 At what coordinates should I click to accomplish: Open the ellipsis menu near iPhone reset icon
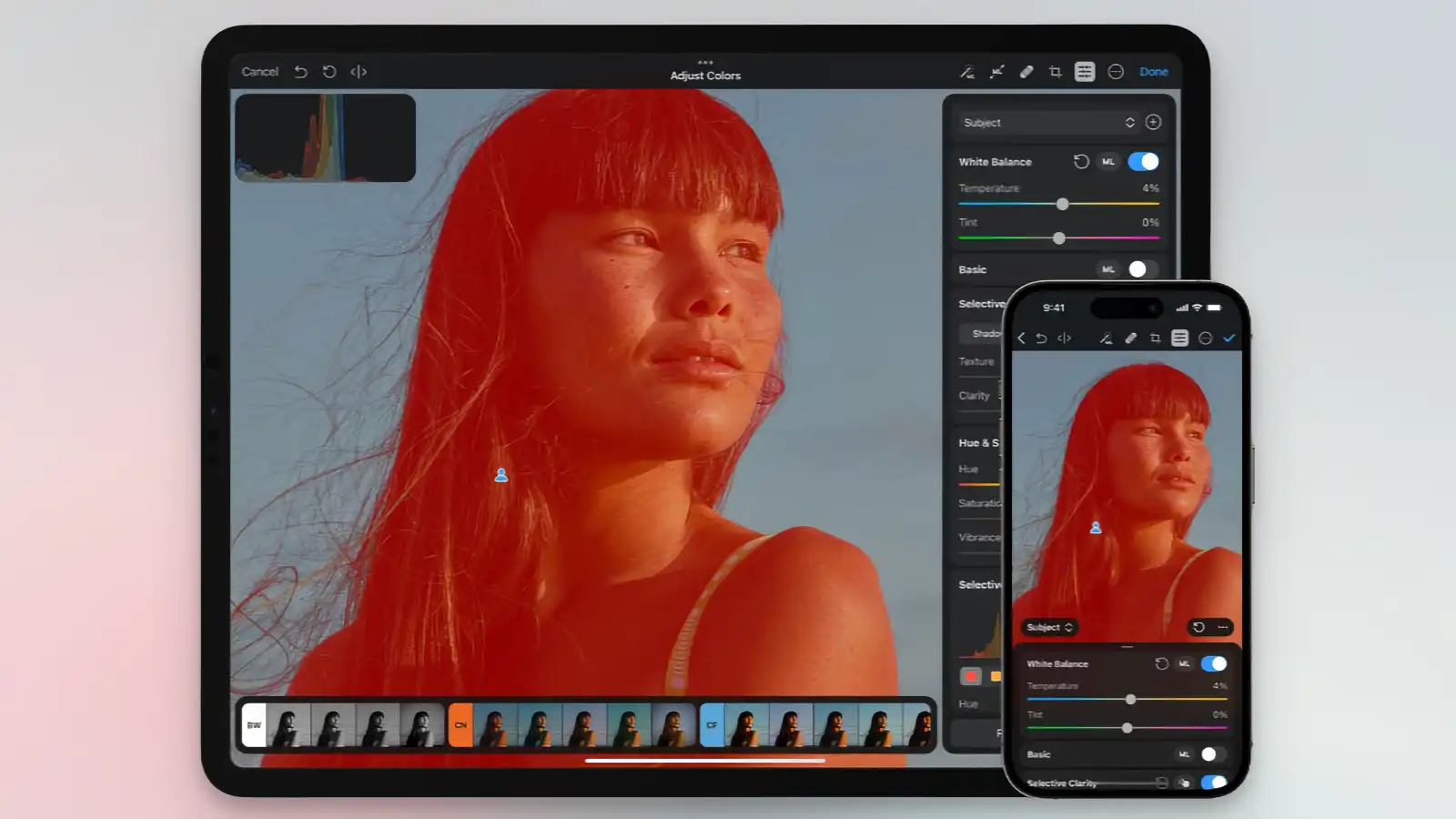1222,627
